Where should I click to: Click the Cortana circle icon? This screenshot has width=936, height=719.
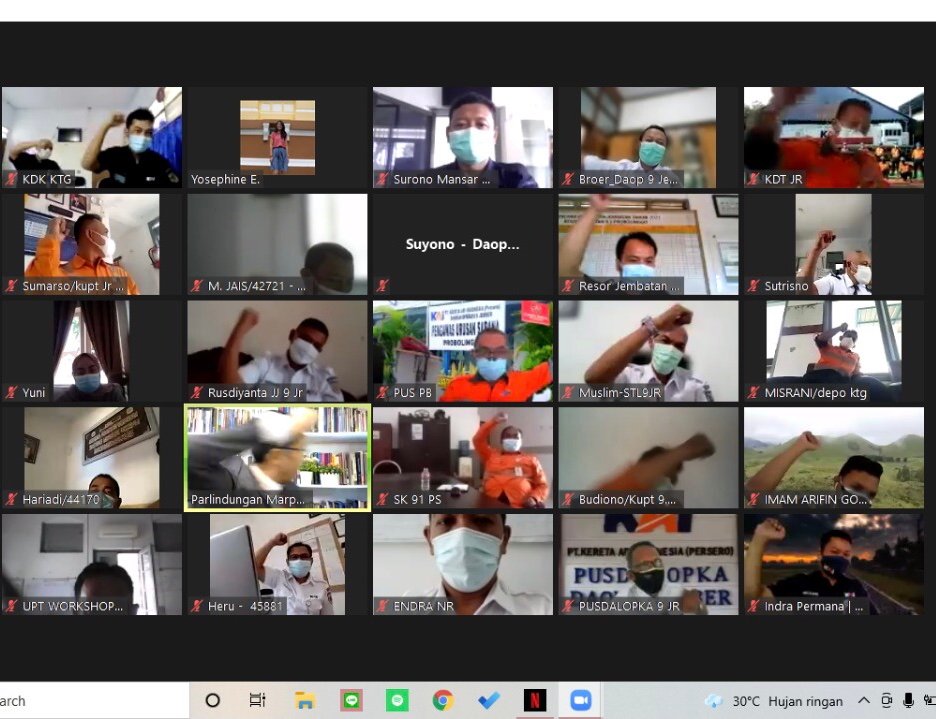(212, 700)
